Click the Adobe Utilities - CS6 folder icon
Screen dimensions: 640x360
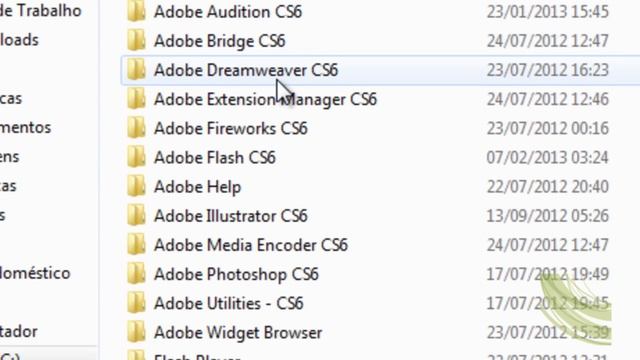pos(136,303)
